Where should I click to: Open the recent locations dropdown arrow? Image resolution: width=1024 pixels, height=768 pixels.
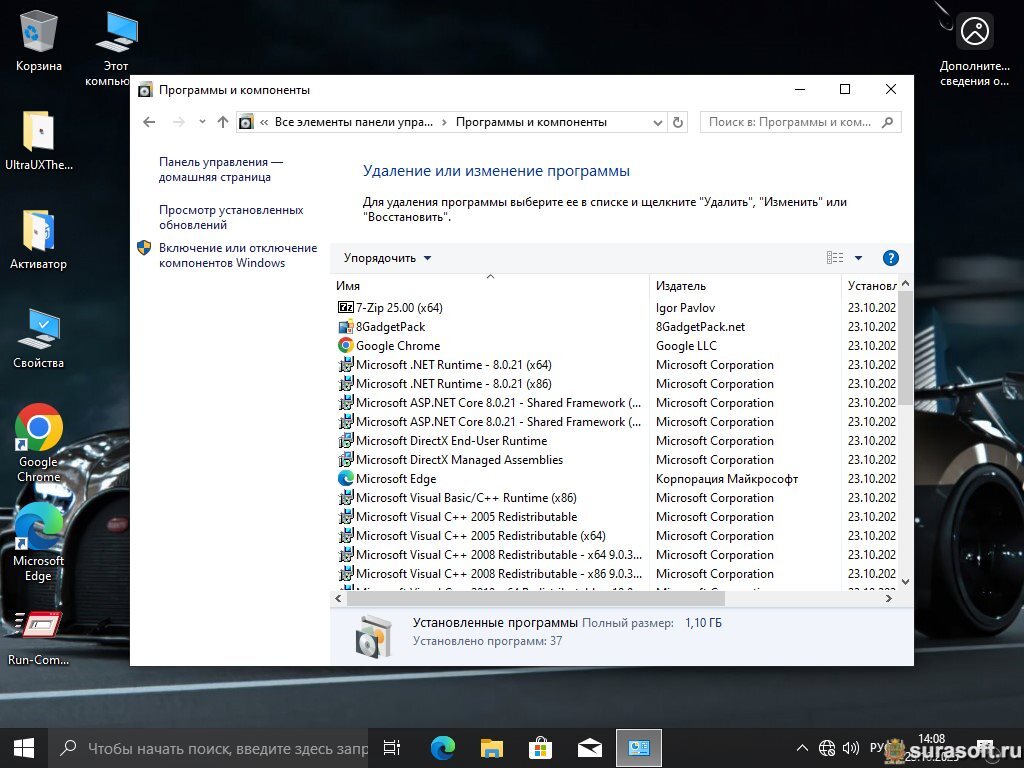(x=201, y=122)
